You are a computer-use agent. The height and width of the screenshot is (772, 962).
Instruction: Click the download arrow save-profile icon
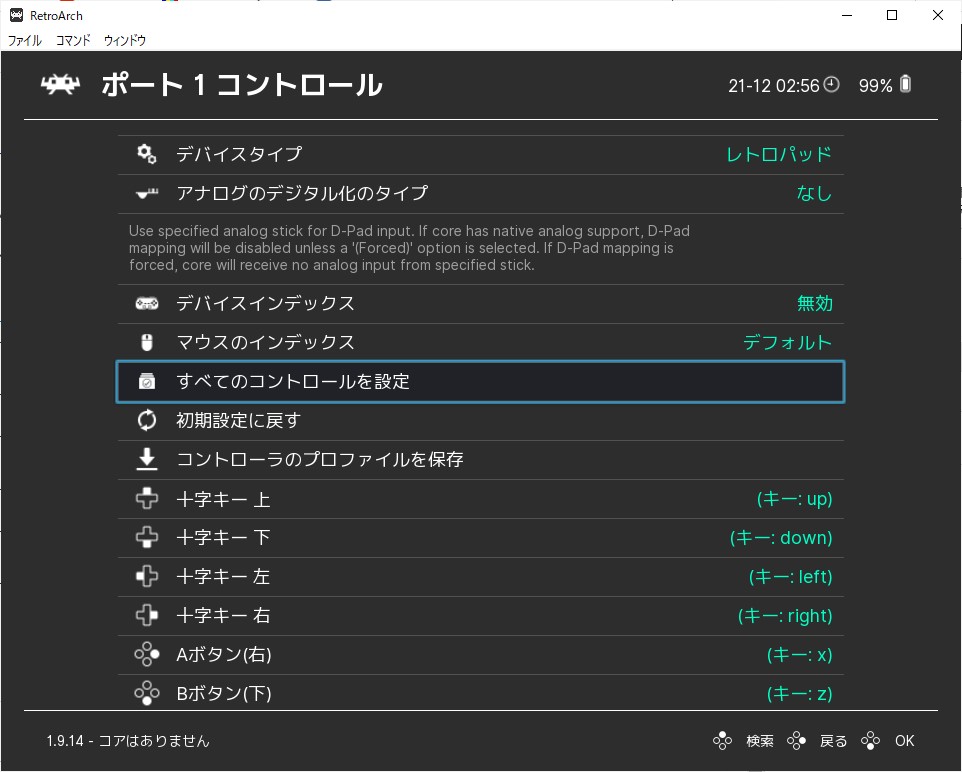(147, 459)
